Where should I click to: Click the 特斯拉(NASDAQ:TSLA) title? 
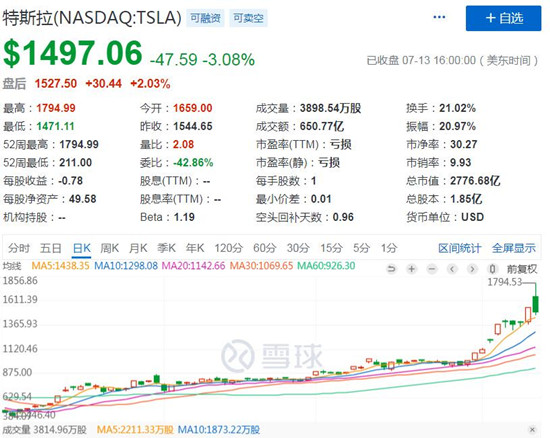coord(92,18)
